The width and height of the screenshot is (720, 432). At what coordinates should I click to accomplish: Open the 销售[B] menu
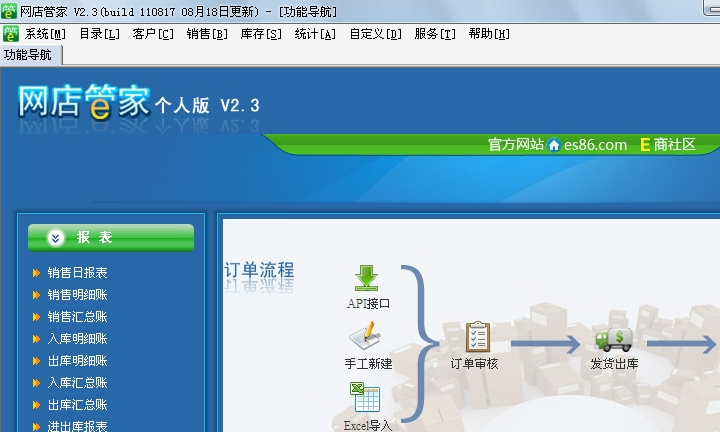pos(207,34)
